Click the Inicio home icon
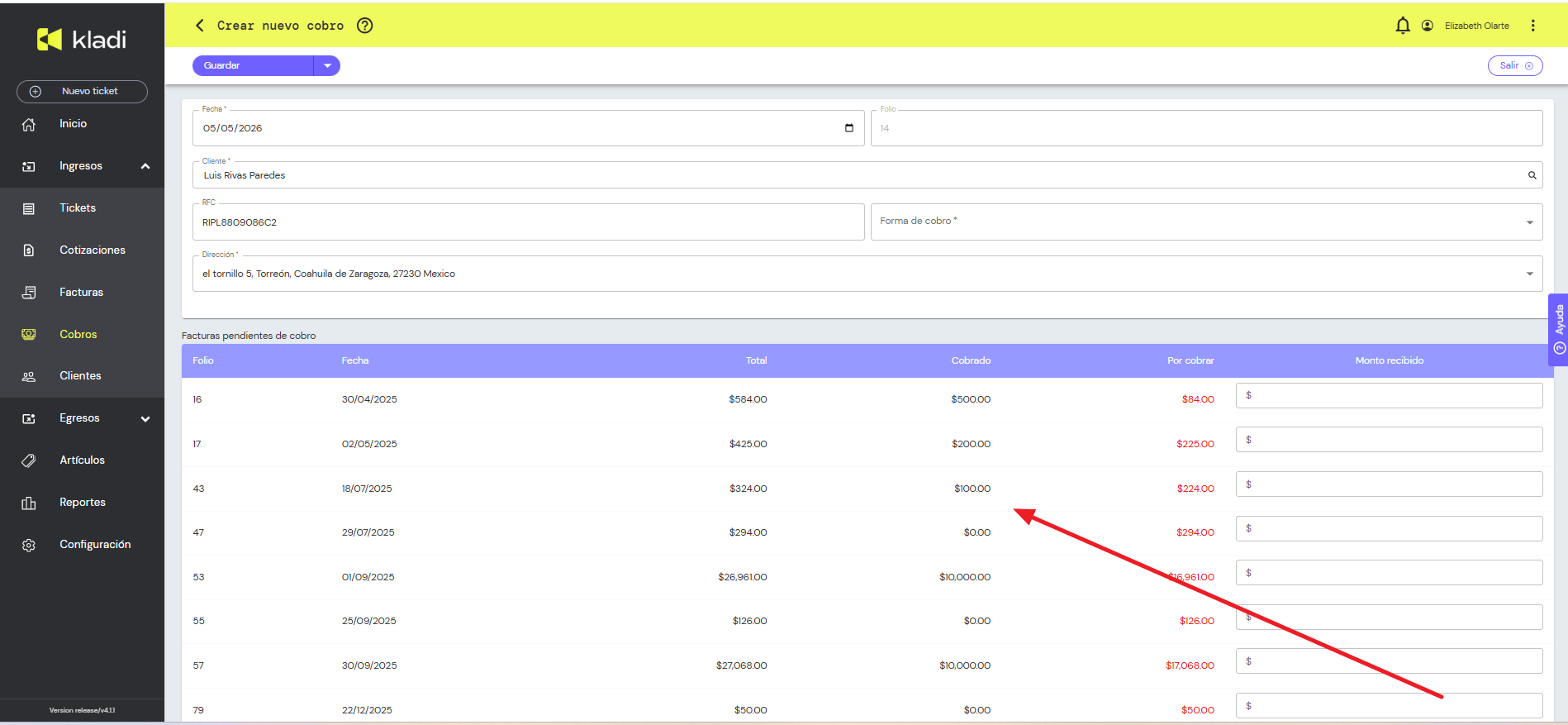 29,124
